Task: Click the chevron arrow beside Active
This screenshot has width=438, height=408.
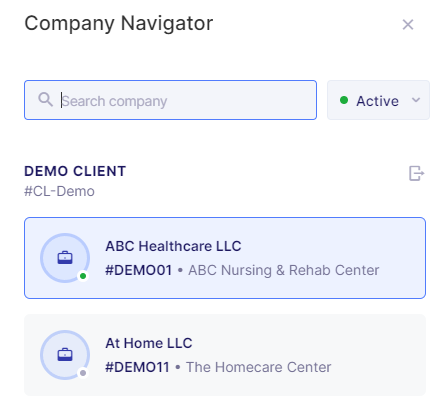Action: pos(416,100)
